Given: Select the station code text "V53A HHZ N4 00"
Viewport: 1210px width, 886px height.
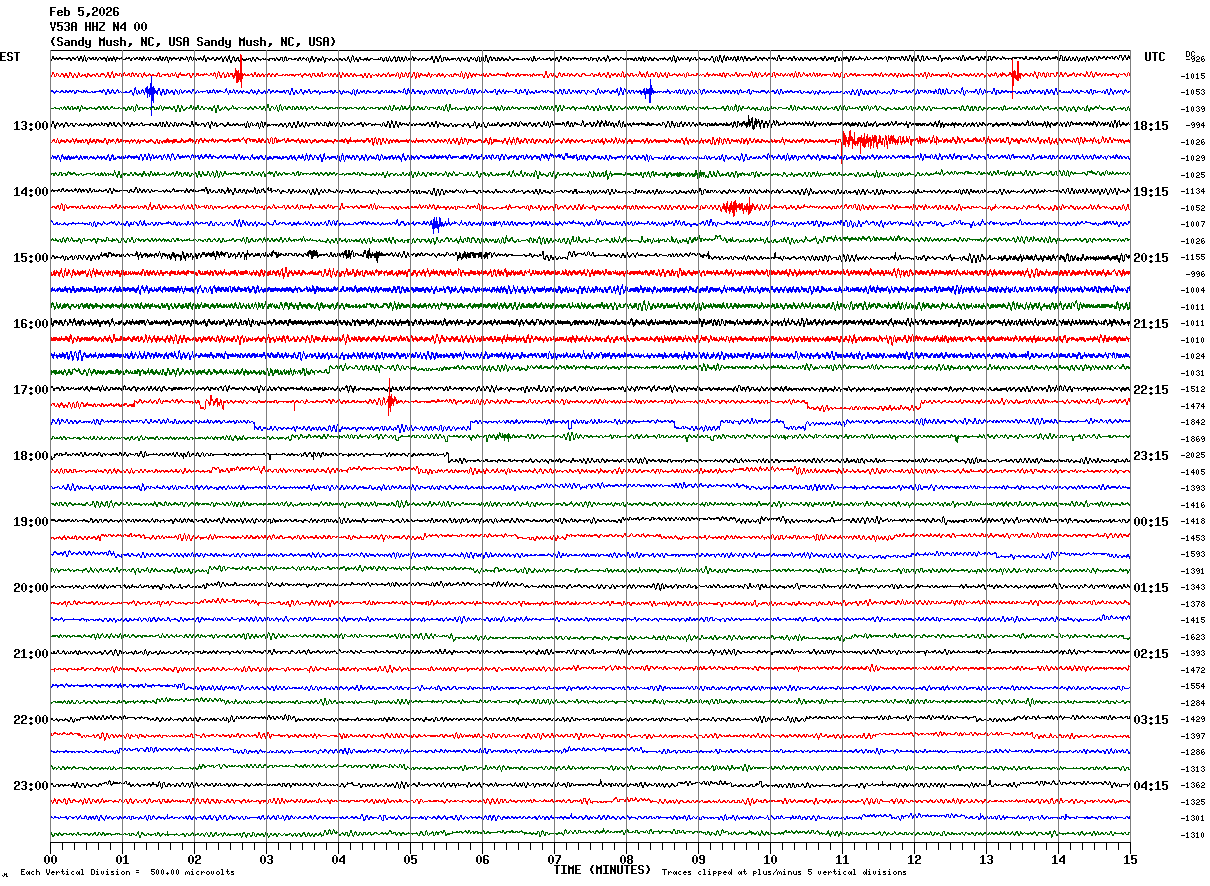Looking at the screenshot, I should (98, 27).
